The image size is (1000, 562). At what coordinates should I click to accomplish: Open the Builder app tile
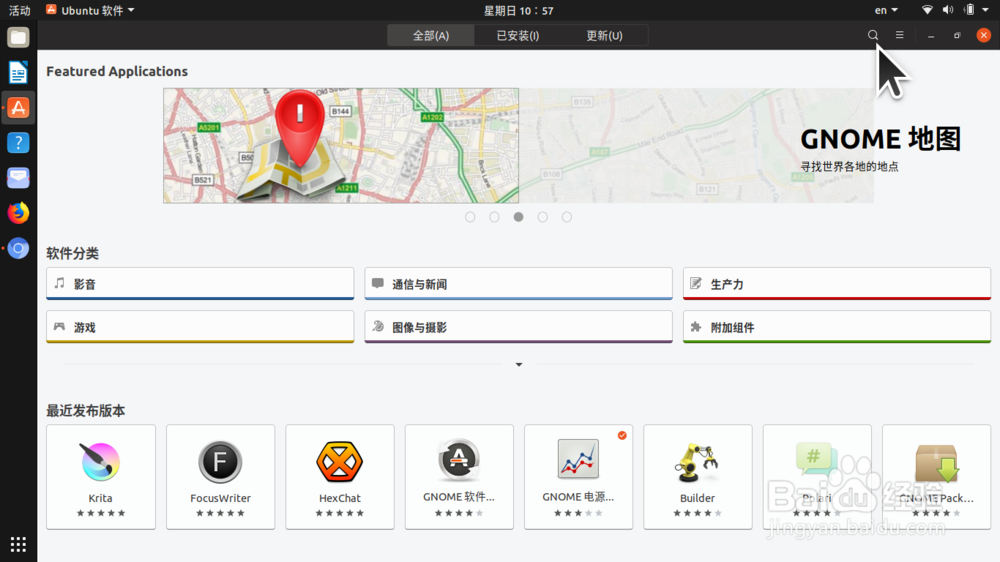(698, 477)
